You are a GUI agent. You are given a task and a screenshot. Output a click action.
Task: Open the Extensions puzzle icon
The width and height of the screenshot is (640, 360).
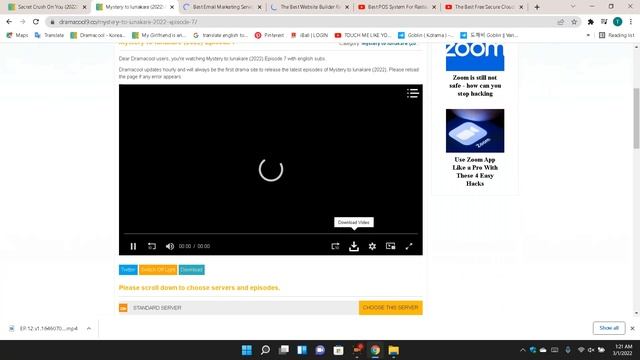(591, 22)
